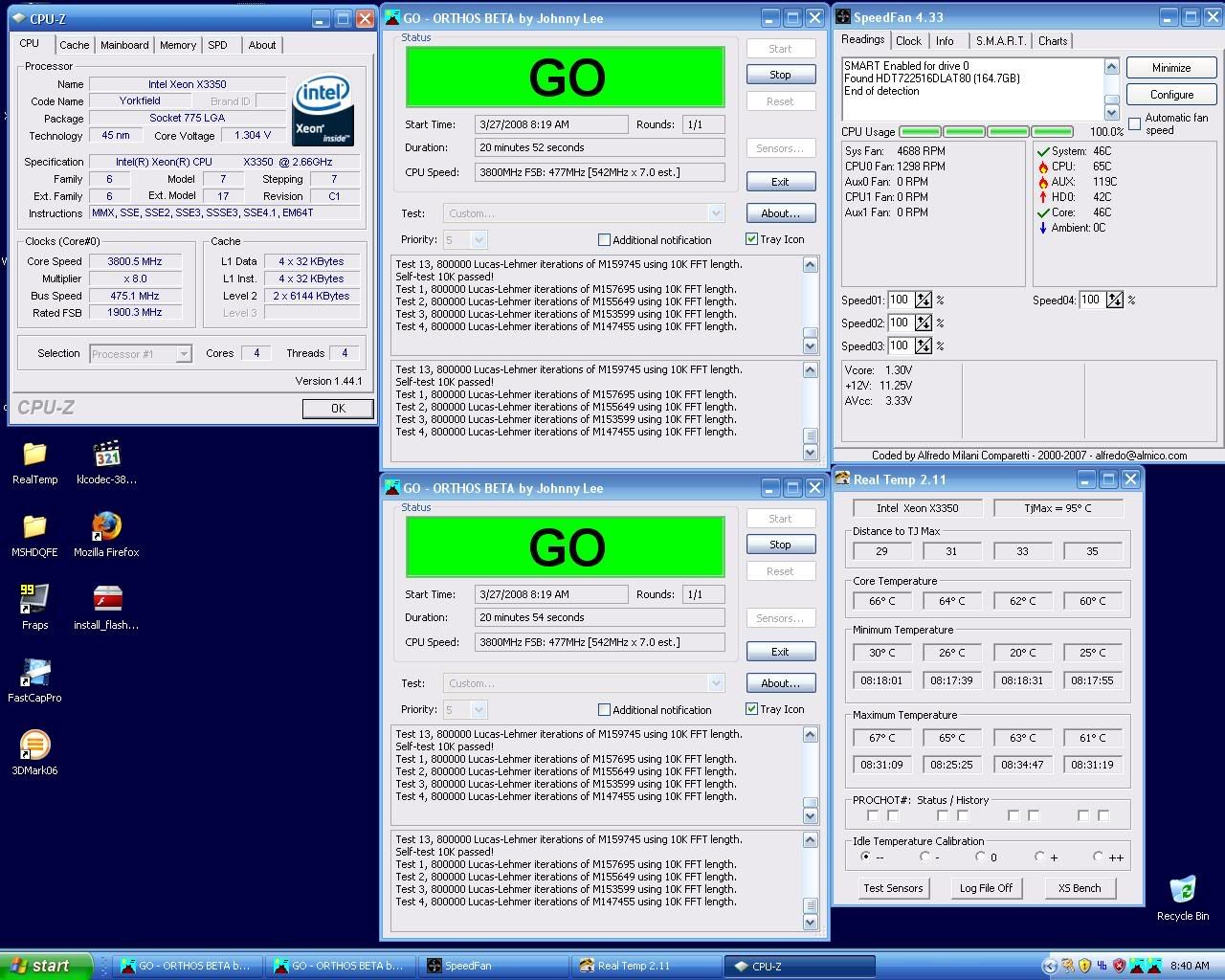Click the XS Bench button in Real Temp
Image resolution: width=1225 pixels, height=980 pixels.
[1080, 888]
